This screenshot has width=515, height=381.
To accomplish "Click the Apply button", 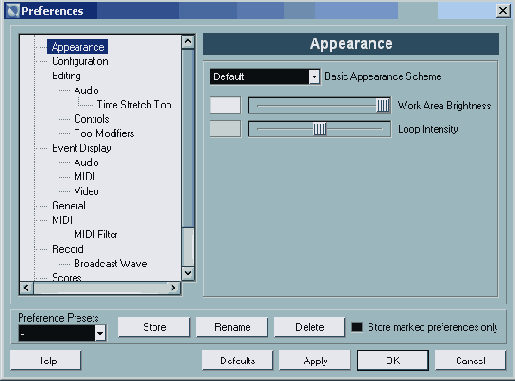I will click(315, 360).
